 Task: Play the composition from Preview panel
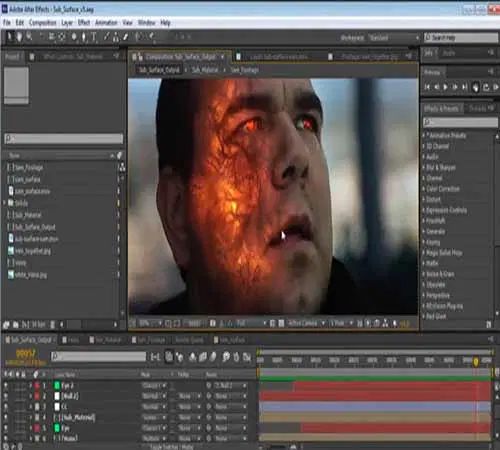click(x=446, y=87)
